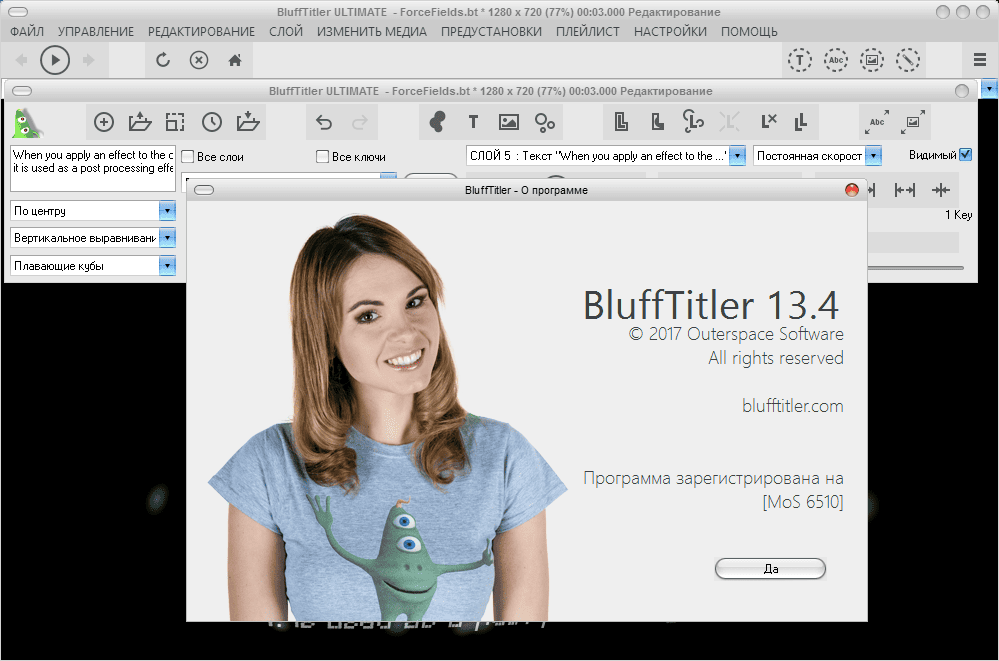Close the О программе dialog with red button
This screenshot has width=999, height=661.
click(x=852, y=190)
